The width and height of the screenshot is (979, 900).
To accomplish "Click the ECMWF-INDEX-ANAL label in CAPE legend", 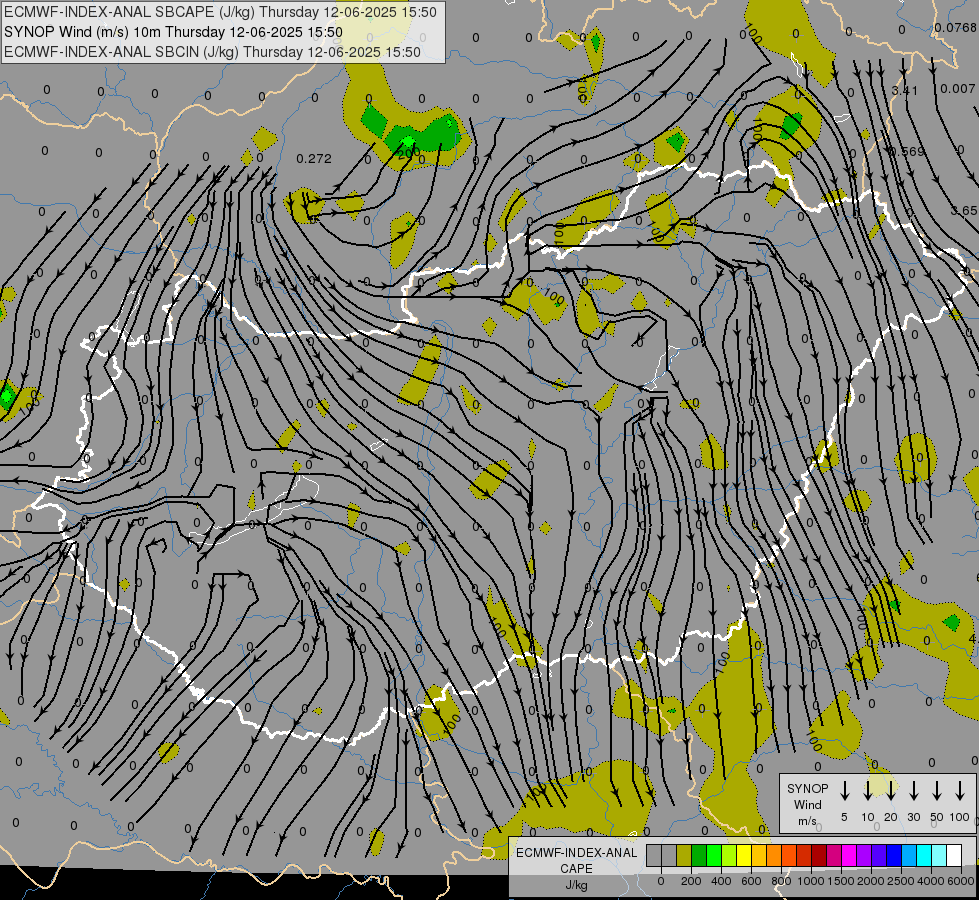I will click(576, 853).
